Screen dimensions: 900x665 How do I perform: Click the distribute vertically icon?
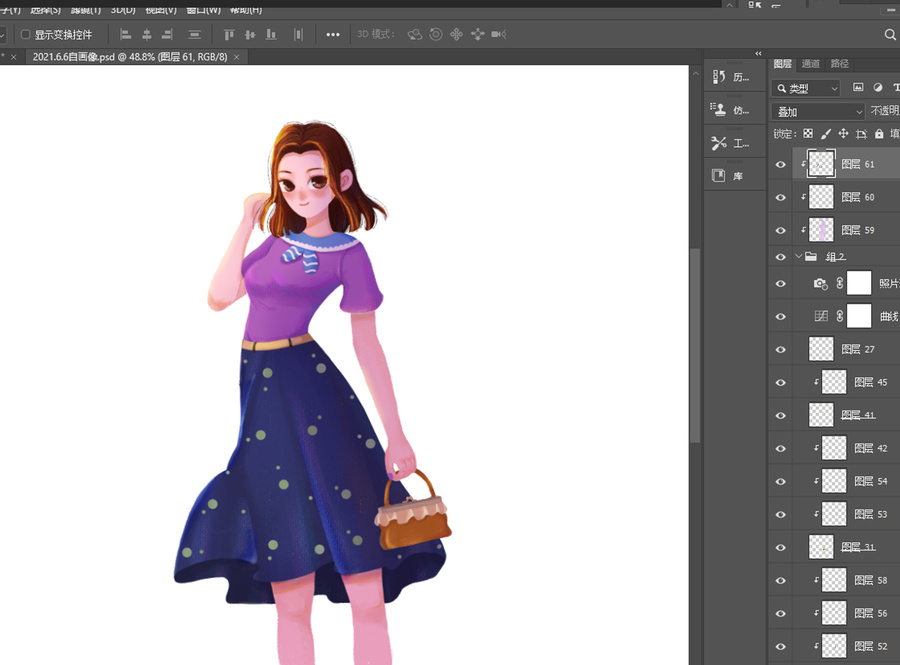(x=195, y=35)
